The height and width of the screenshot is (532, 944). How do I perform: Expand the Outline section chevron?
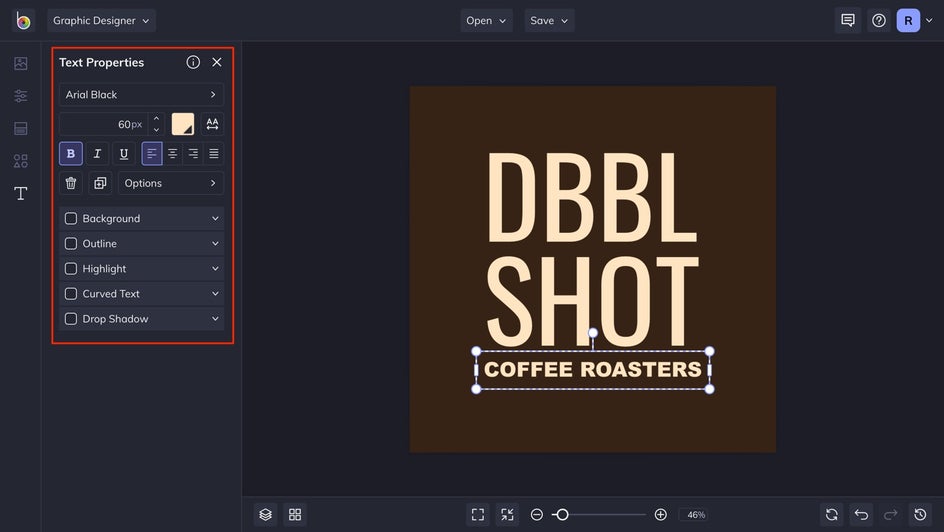point(215,244)
